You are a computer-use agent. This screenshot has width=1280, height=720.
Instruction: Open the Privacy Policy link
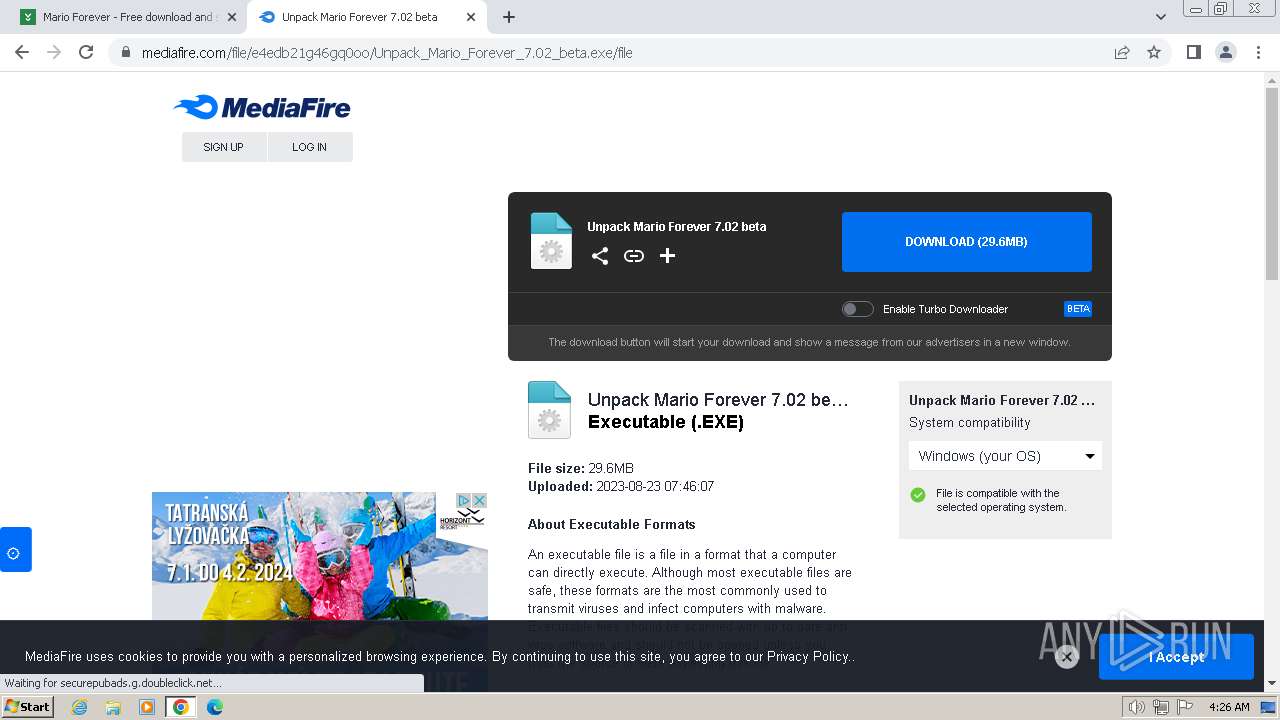tap(808, 657)
